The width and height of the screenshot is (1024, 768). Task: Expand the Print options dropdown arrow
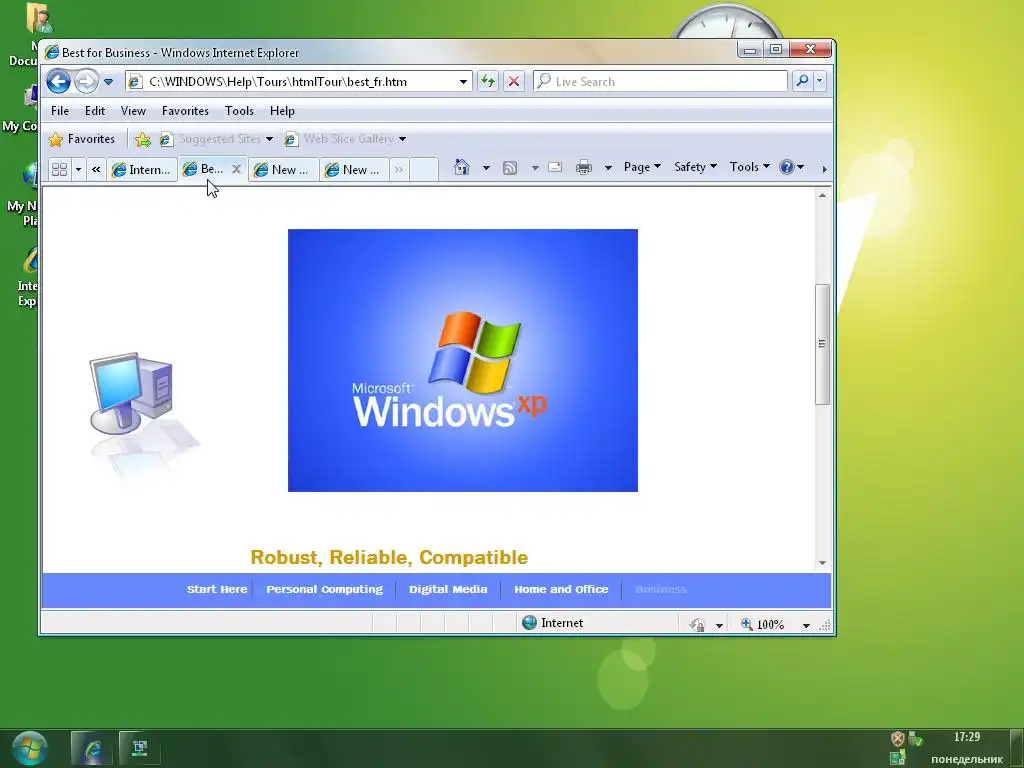click(608, 168)
